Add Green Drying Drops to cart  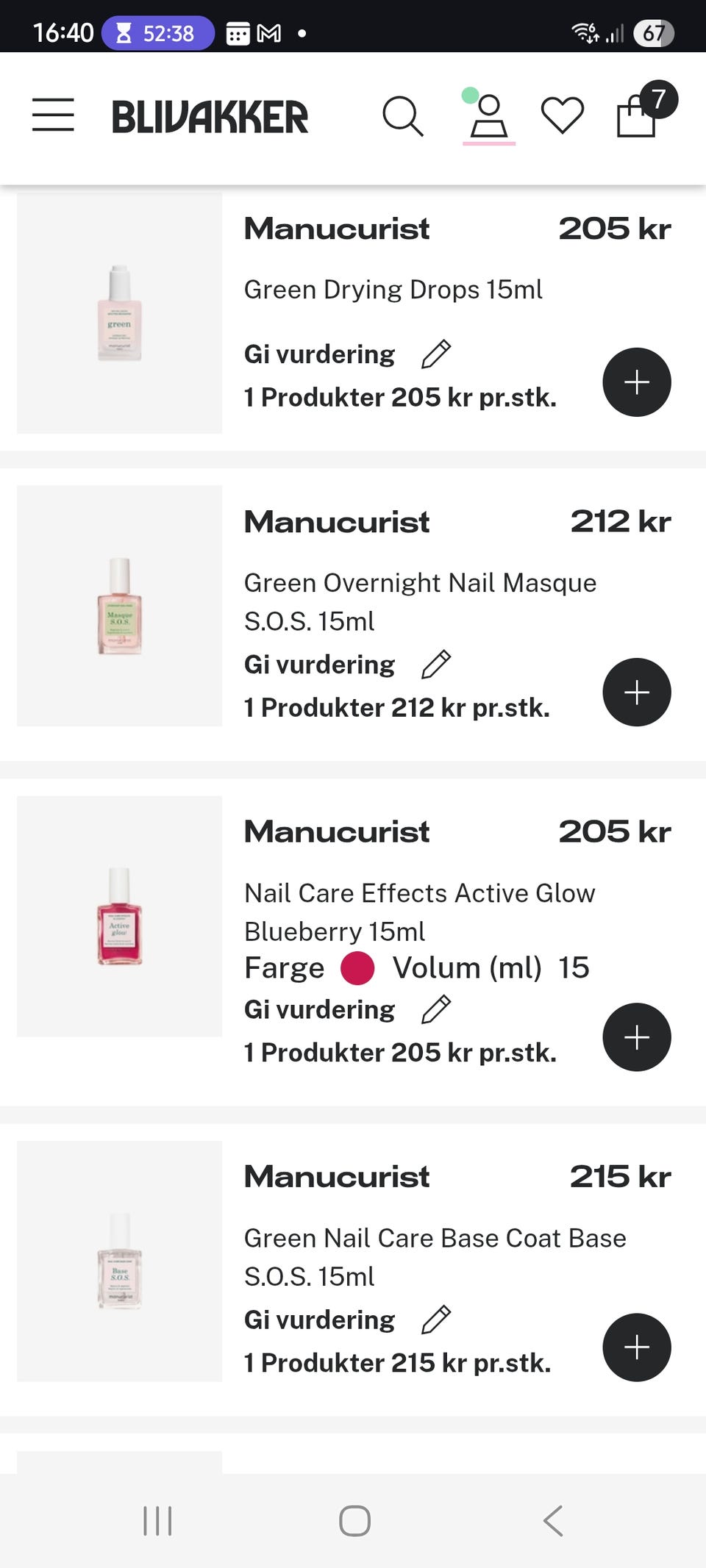636,382
